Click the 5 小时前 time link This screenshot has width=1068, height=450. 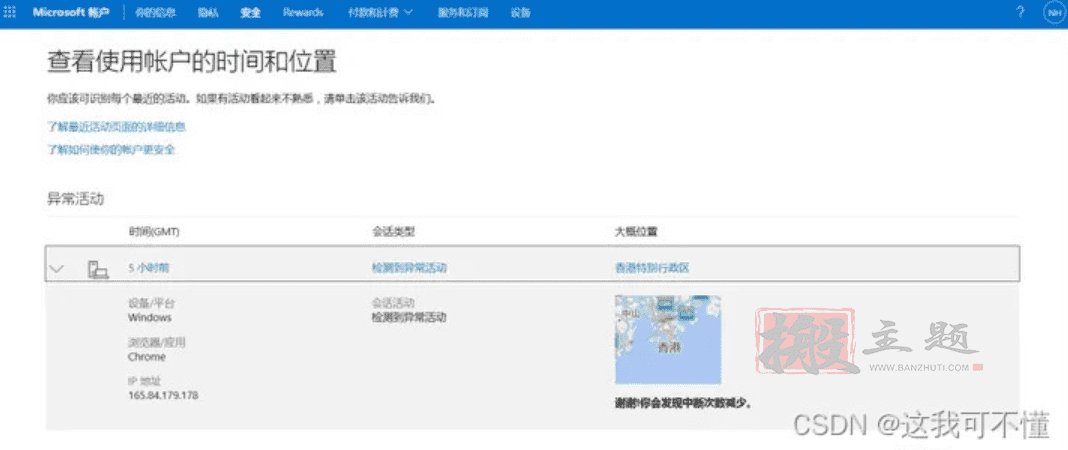click(x=148, y=268)
